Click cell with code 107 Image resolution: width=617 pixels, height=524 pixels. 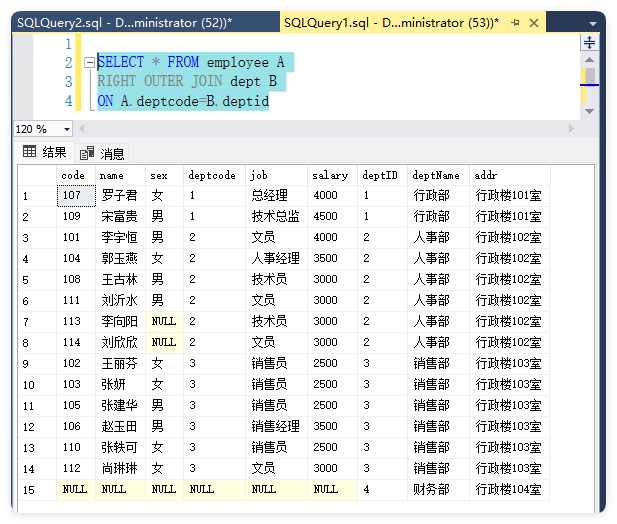76,196
